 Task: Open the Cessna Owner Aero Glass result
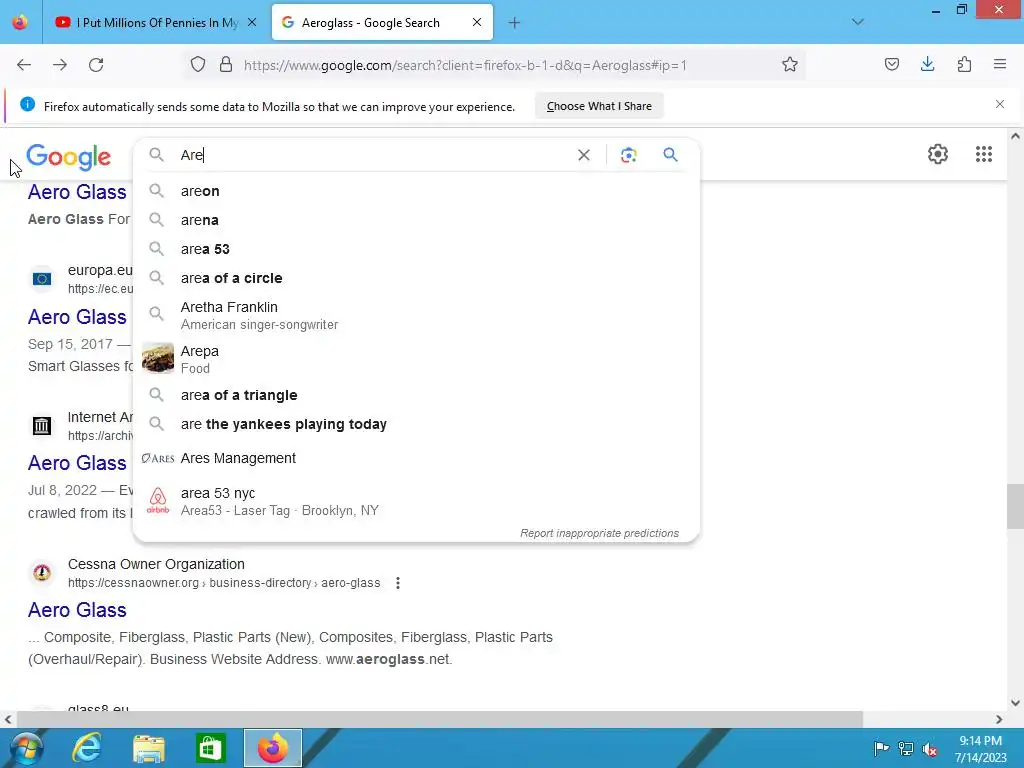point(77,610)
